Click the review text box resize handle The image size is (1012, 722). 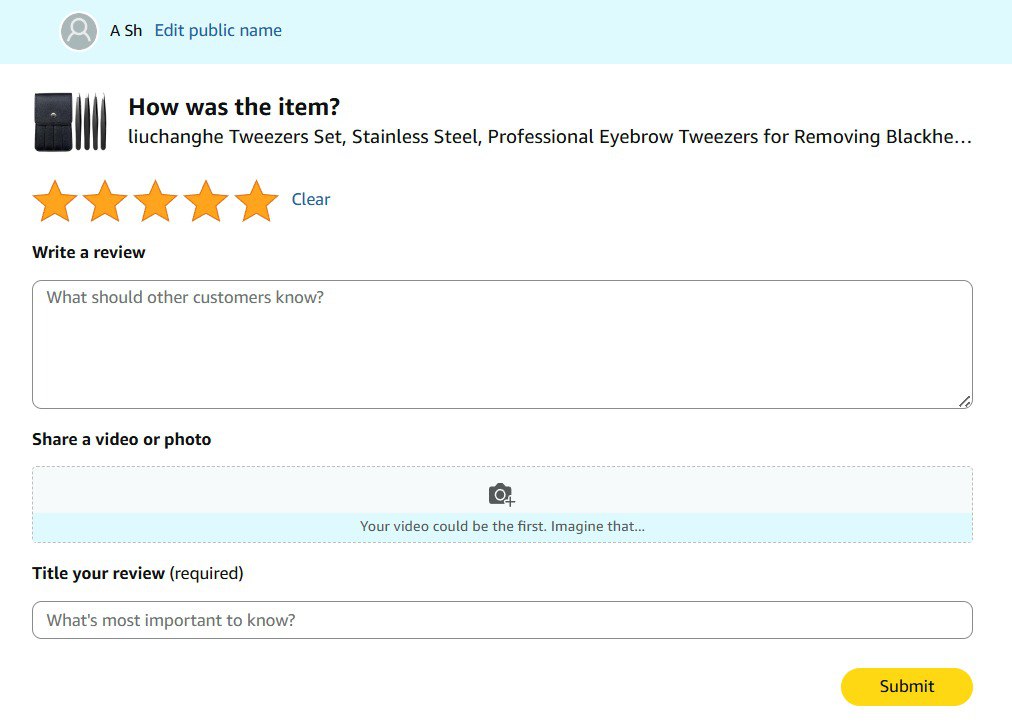tap(964, 401)
